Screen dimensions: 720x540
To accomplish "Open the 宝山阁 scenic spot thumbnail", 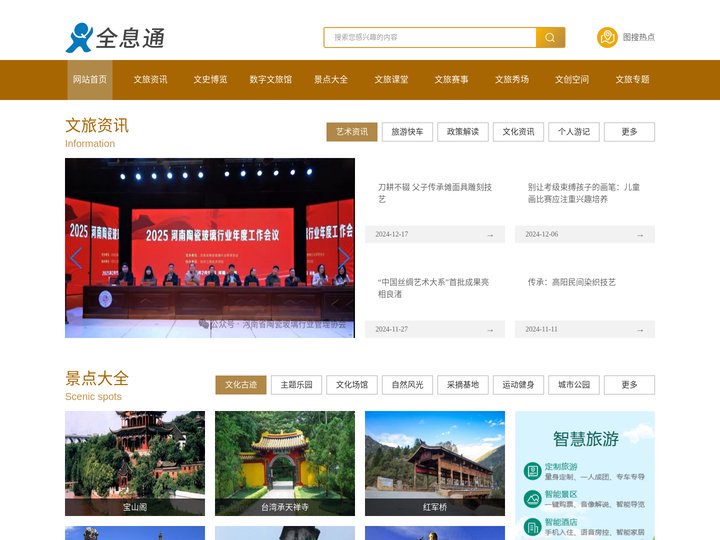I will click(x=135, y=463).
